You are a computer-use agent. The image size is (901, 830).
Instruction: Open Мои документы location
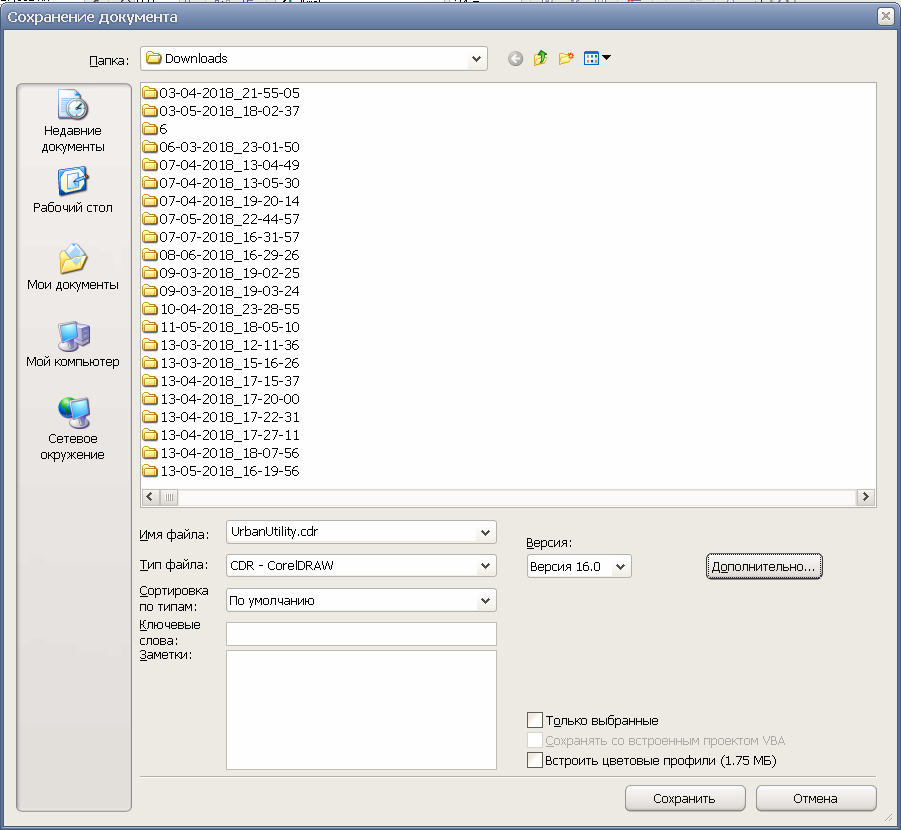tap(73, 267)
